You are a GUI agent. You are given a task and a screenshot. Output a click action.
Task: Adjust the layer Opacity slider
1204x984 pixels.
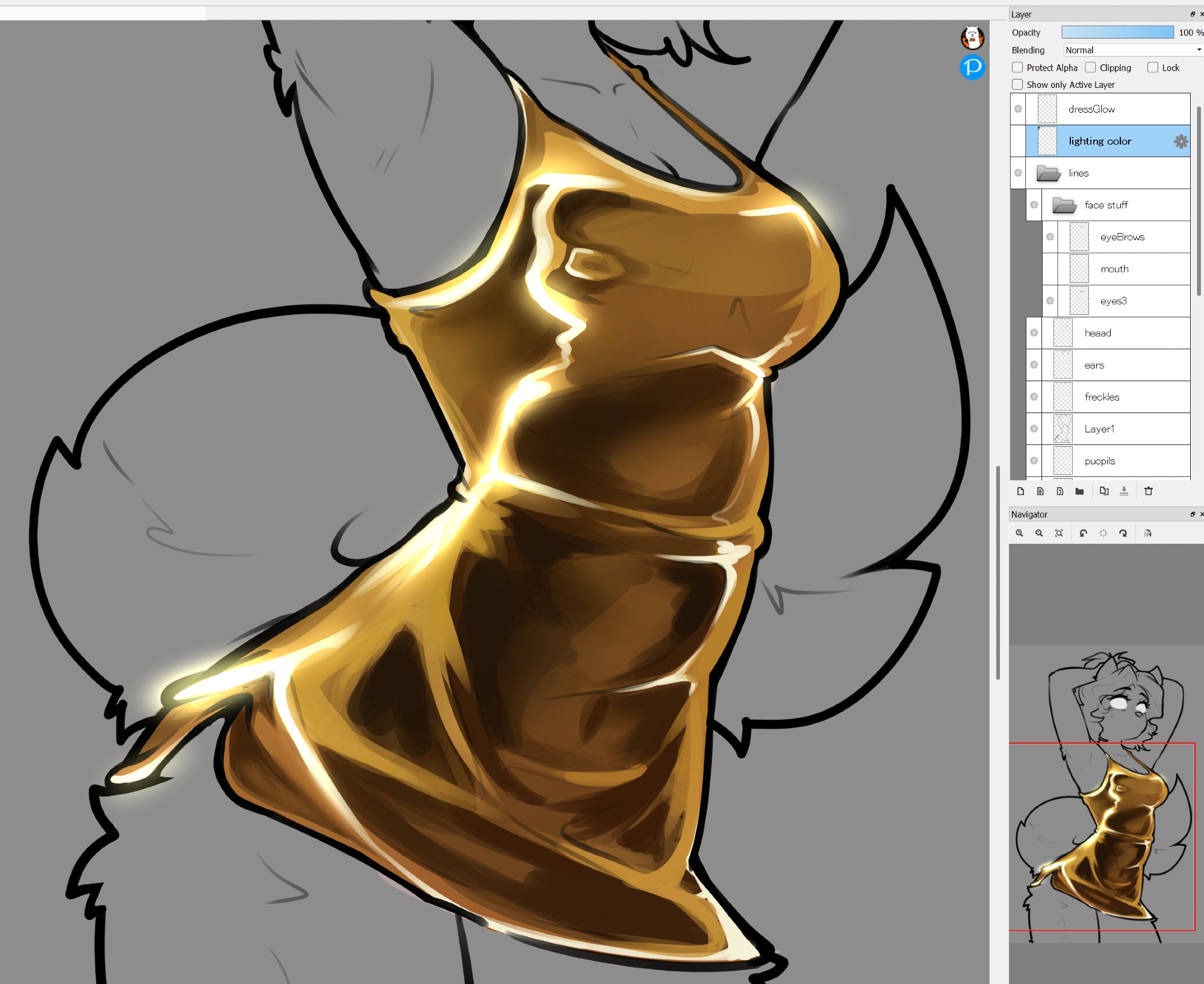(x=1117, y=33)
